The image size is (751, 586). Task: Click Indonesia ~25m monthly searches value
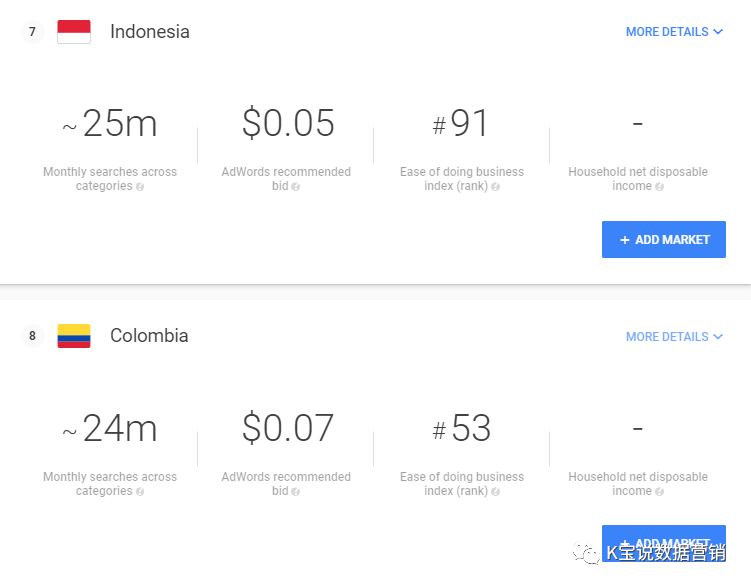(110, 124)
